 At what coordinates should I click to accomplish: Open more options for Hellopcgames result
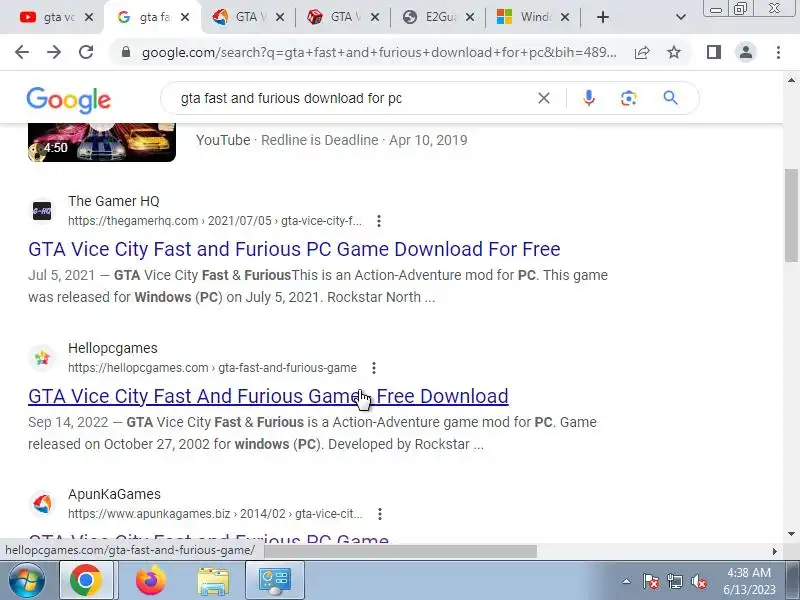[x=374, y=368]
